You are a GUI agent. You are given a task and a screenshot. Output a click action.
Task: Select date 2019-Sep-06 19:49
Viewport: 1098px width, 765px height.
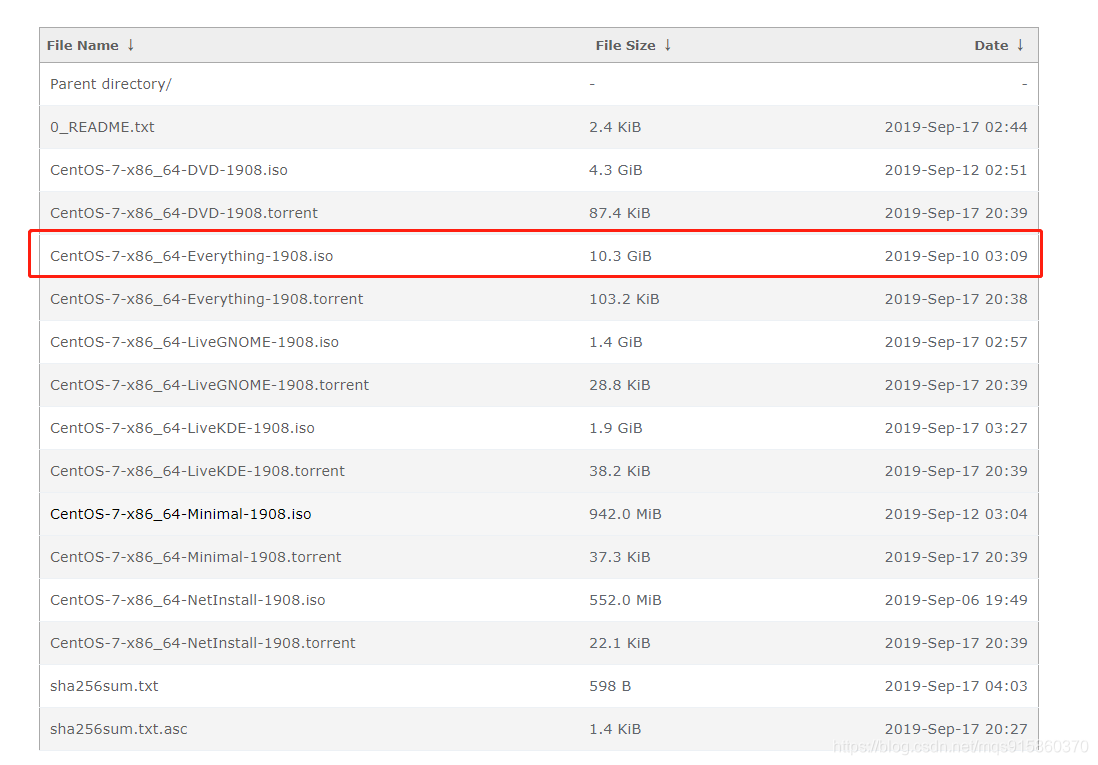(956, 600)
